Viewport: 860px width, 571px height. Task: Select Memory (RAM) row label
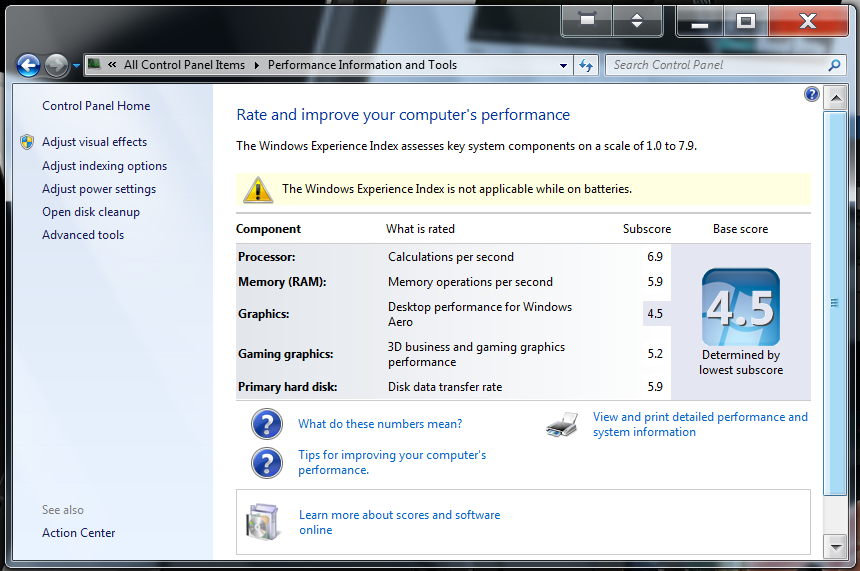click(282, 282)
